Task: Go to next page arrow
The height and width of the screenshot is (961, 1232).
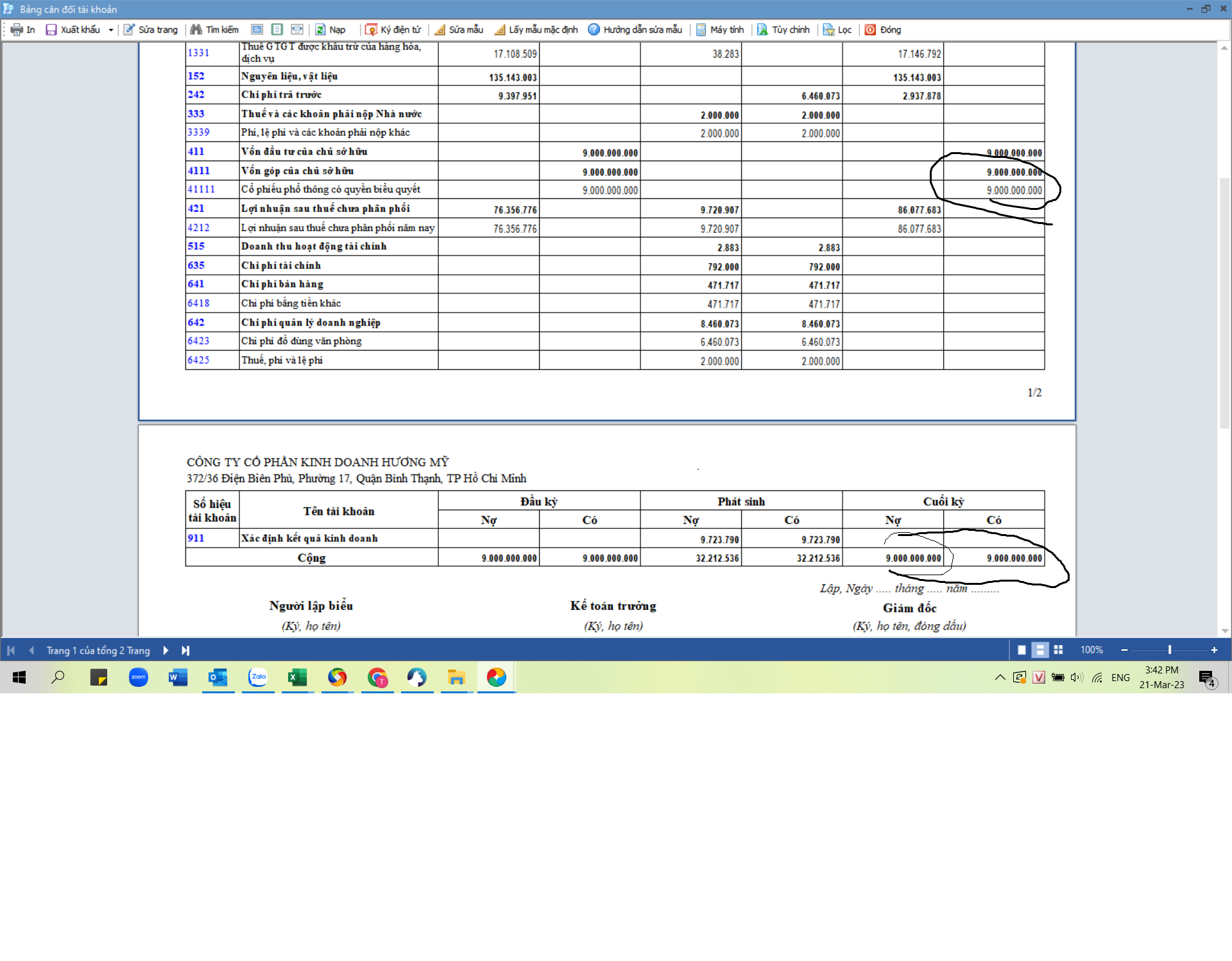Action: pos(166,650)
